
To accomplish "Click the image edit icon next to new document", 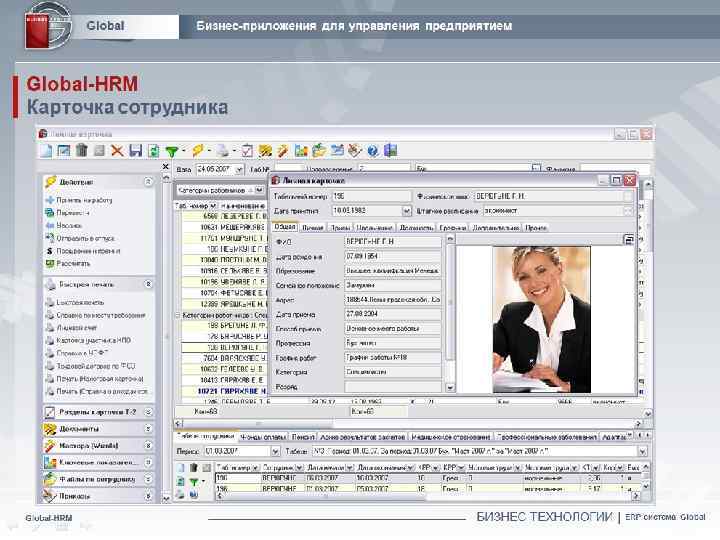I will click(x=64, y=151).
